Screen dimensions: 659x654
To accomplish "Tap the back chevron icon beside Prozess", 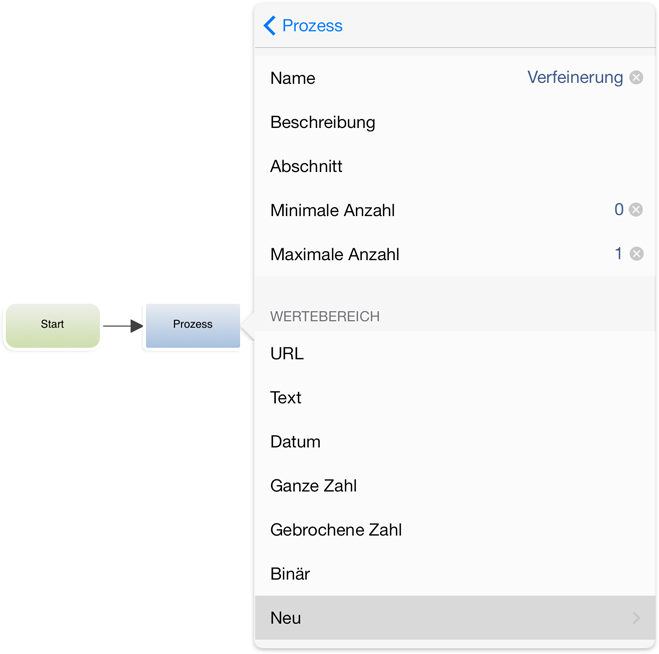I will 269,26.
